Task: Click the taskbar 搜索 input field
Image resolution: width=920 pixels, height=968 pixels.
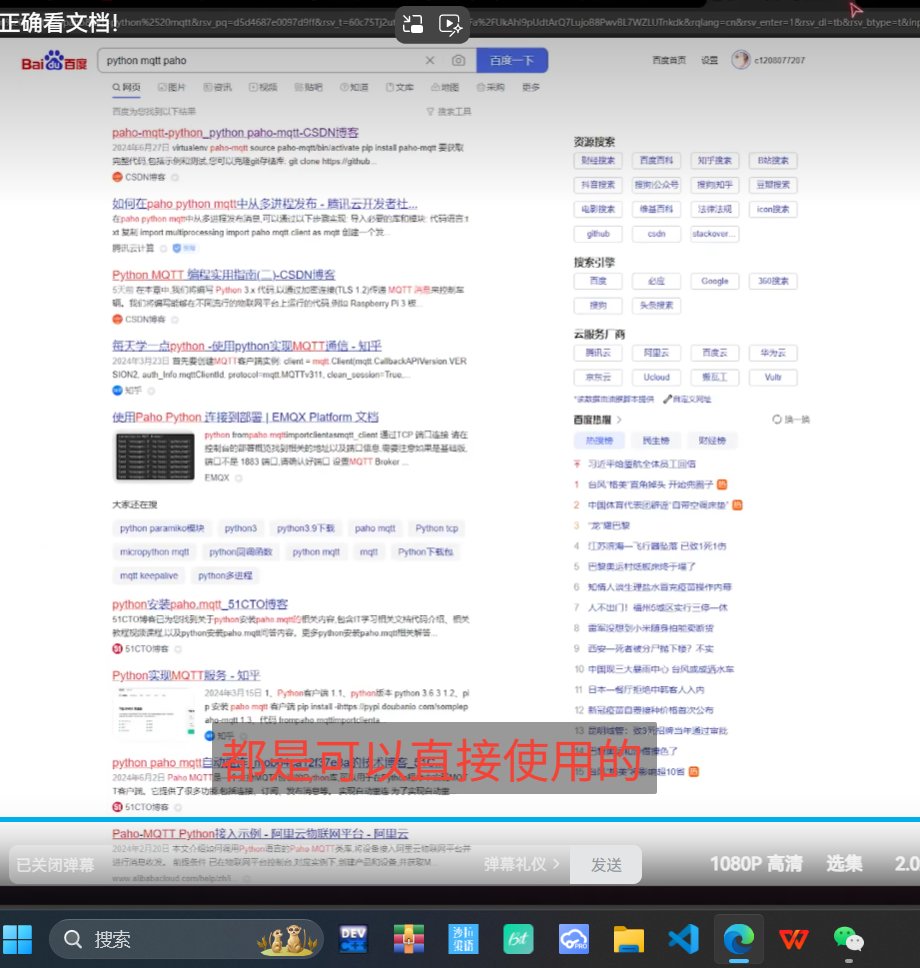Action: point(185,939)
